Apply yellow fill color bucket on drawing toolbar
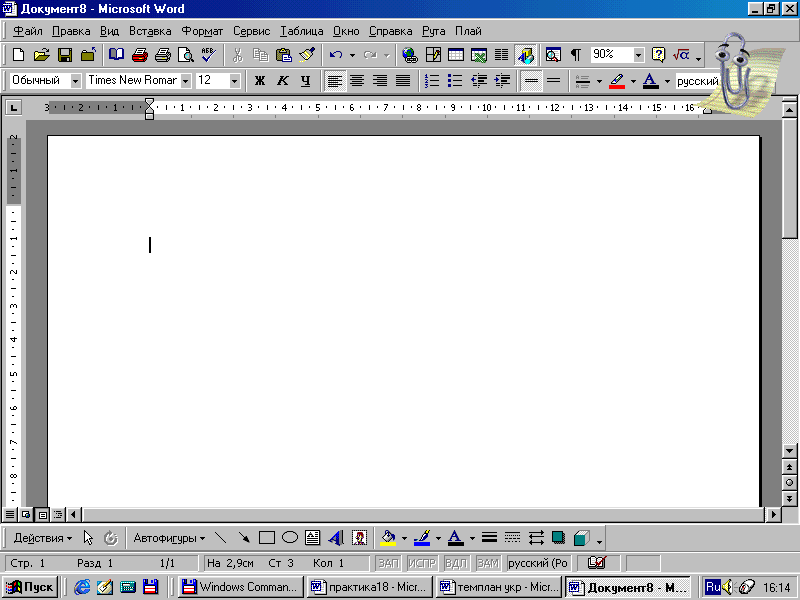 pos(388,538)
